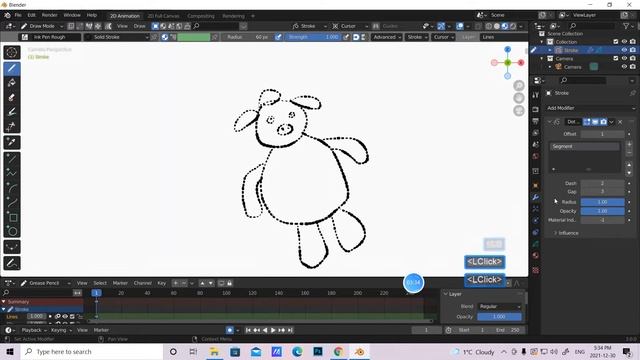The width and height of the screenshot is (640, 360).
Task: Open the Advanced brush settings dropdown
Action: coord(386,37)
